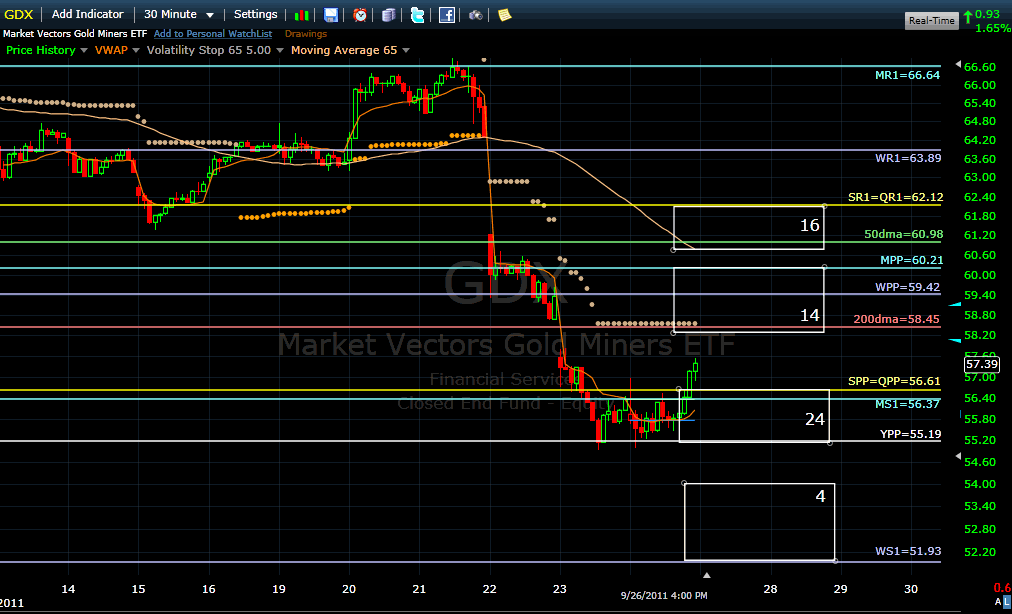Expand the Price History dropdown arrow
The width and height of the screenshot is (1012, 614).
[84, 50]
